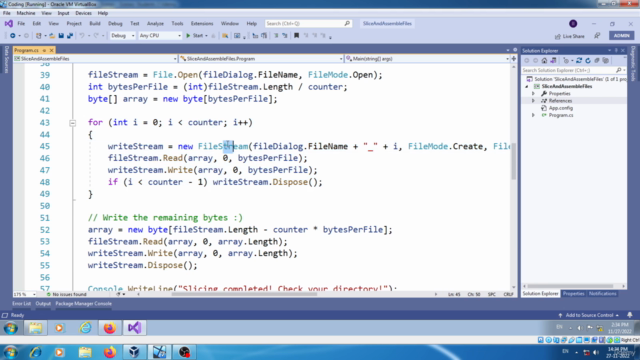Close the Program.cs tab
The image size is (640, 360).
pyautogui.click(x=51, y=50)
